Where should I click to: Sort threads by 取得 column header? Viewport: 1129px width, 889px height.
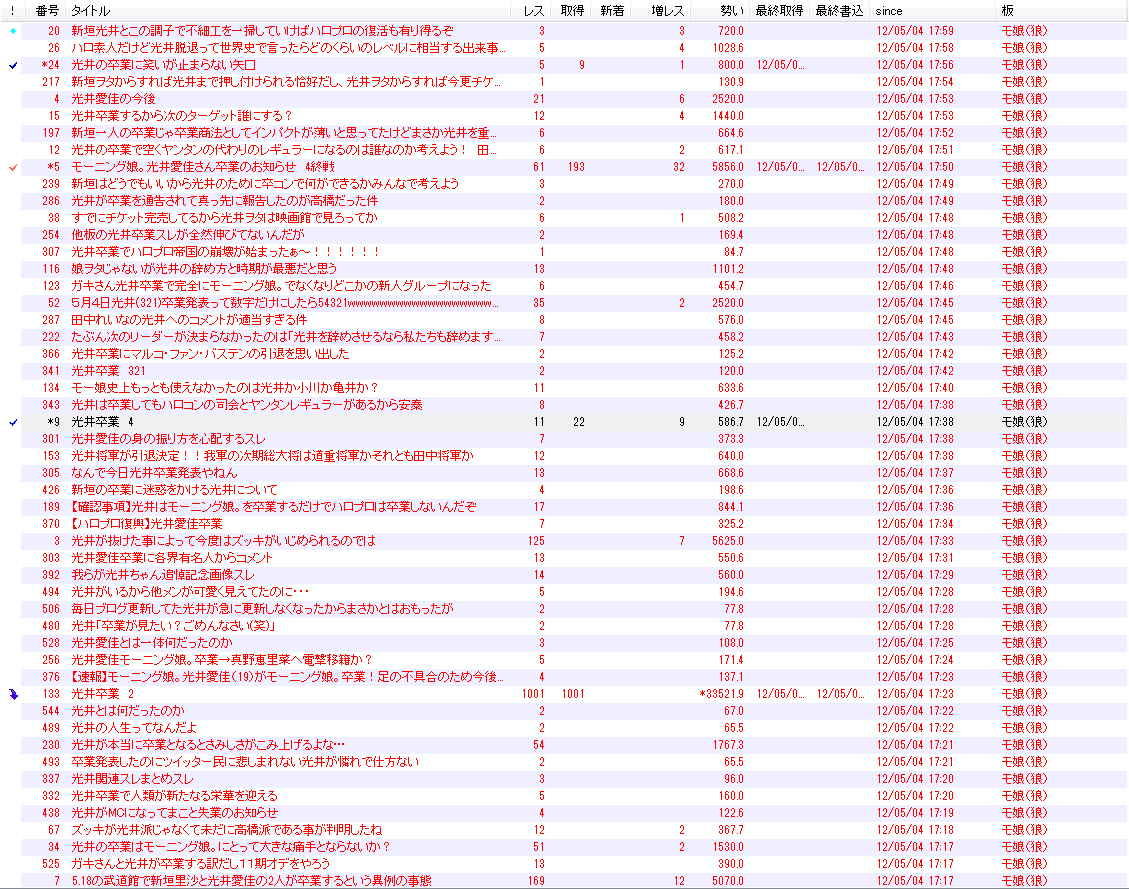point(572,11)
